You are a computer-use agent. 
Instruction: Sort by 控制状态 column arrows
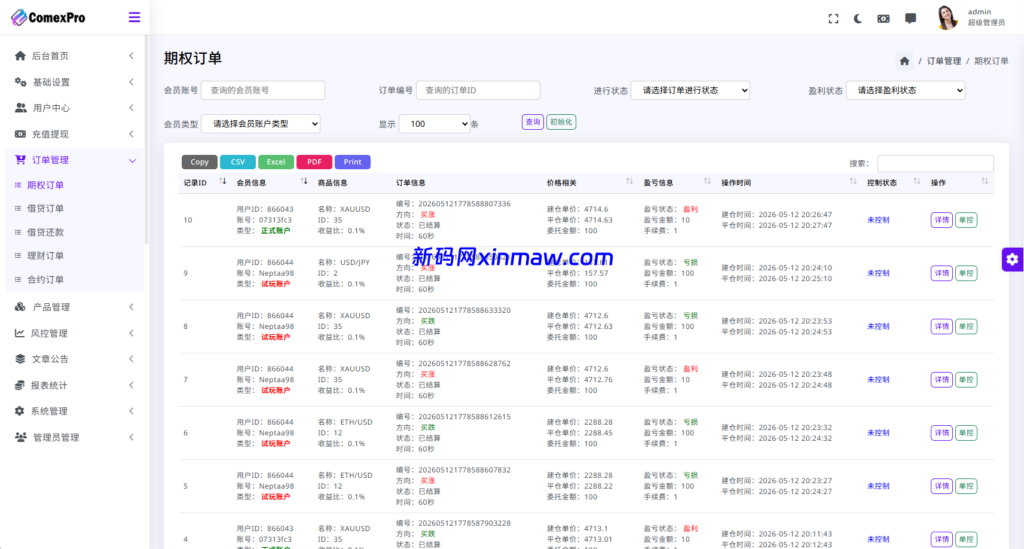click(x=917, y=181)
